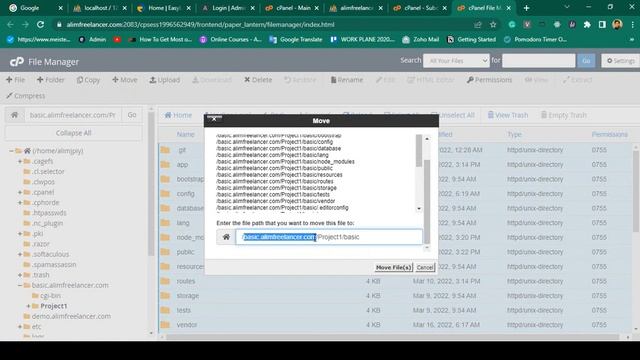Viewport: 640px width, 360px height.
Task: Switch to the Google tab
Action: coord(36,8)
